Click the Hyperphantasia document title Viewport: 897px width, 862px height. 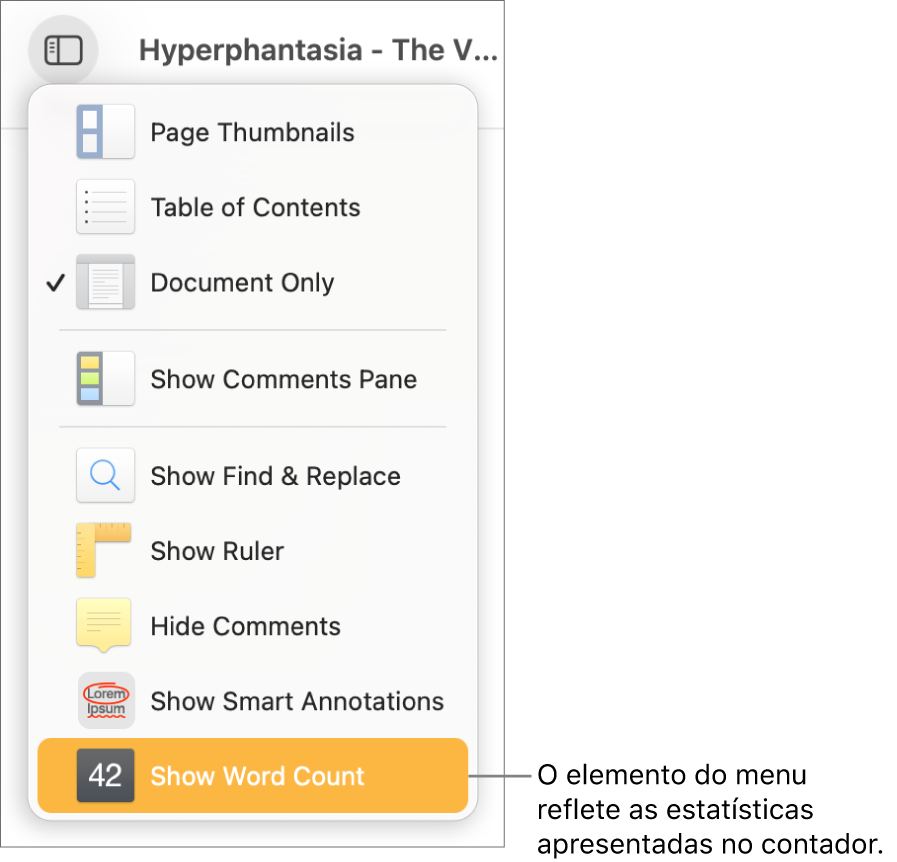click(x=317, y=50)
